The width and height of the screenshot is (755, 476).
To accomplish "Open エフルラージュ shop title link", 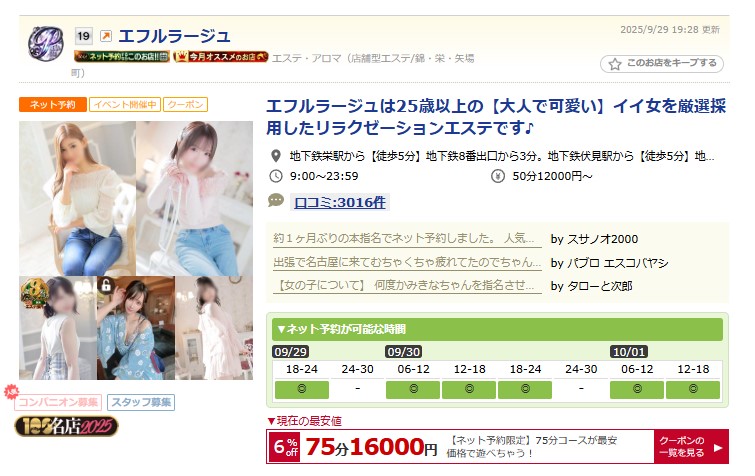I will [174, 36].
